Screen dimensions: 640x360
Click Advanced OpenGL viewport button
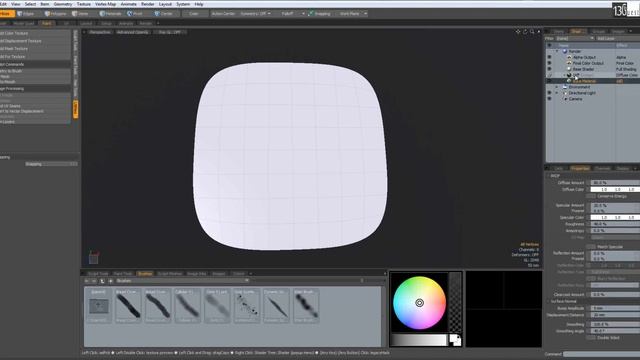click(x=132, y=32)
